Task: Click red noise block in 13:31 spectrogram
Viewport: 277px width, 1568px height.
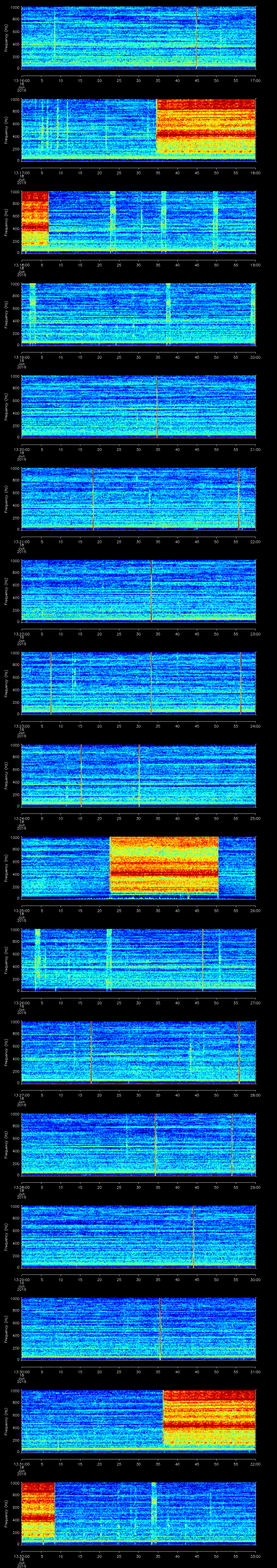Action: click(x=209, y=1418)
